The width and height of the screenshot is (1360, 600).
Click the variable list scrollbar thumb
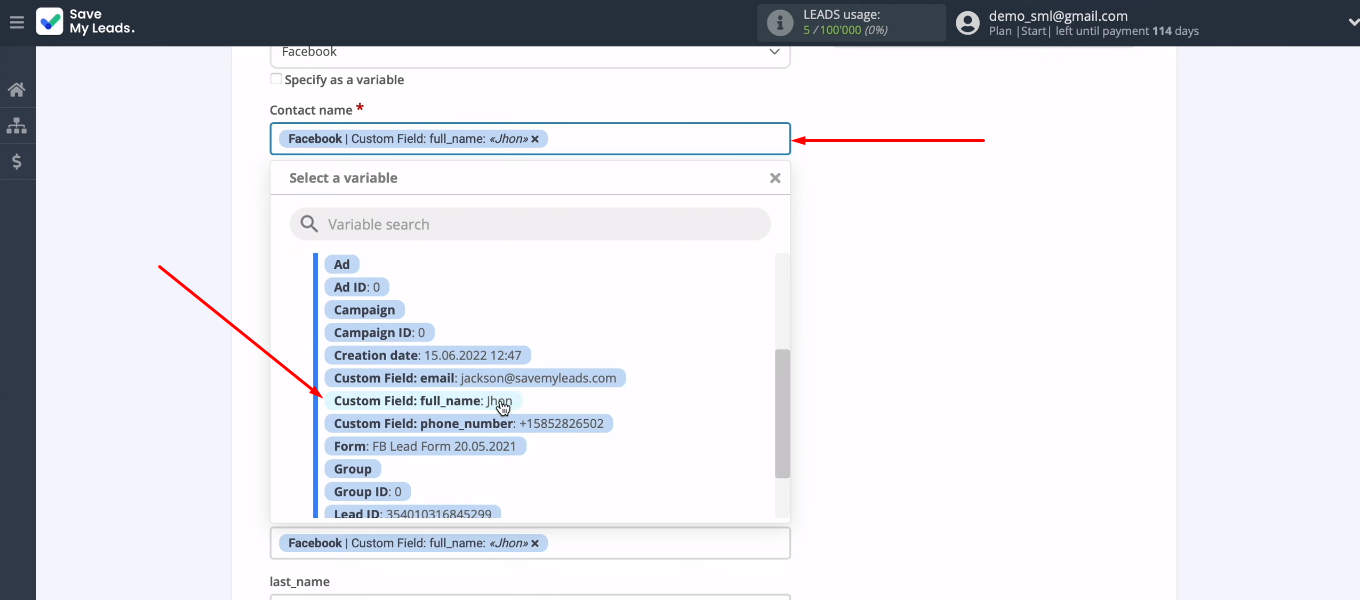pos(782,413)
